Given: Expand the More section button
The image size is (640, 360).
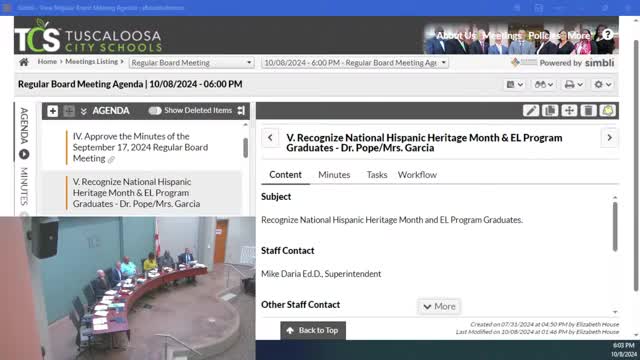Looking at the screenshot, I should (439, 306).
